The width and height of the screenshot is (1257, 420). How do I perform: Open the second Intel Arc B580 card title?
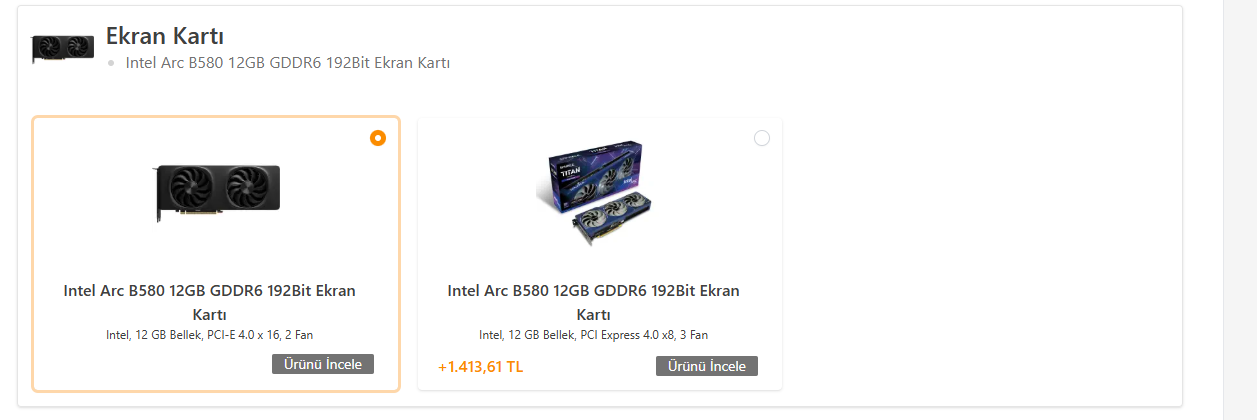tap(594, 302)
